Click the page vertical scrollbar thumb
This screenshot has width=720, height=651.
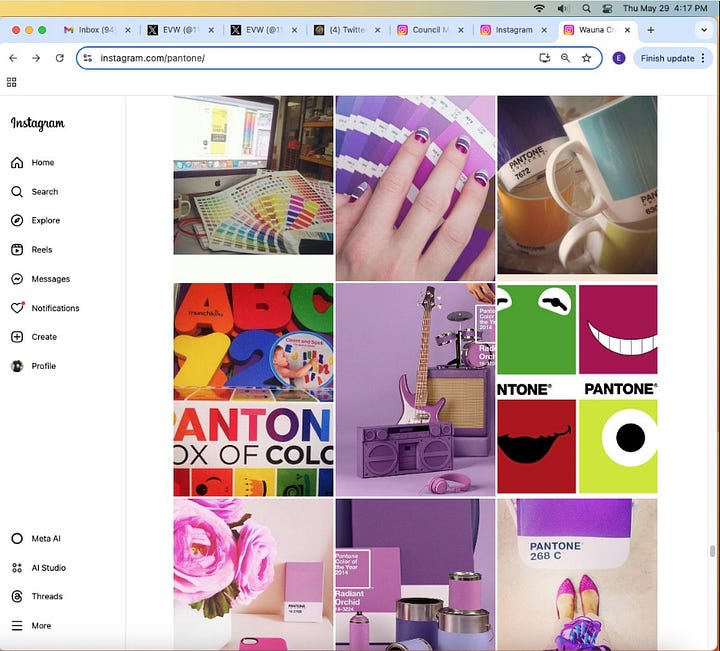tap(712, 551)
